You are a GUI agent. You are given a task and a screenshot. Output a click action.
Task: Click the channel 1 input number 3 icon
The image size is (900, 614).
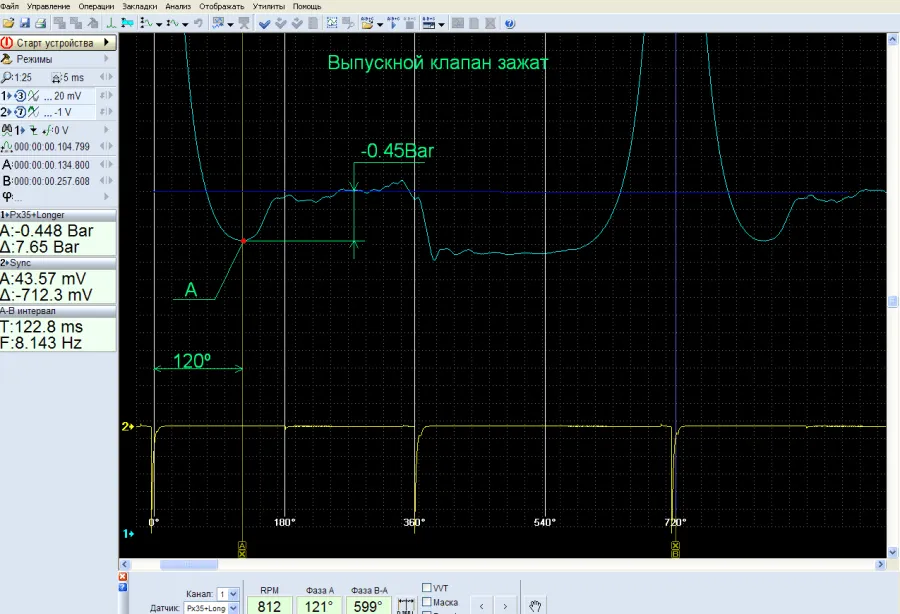click(x=20, y=96)
